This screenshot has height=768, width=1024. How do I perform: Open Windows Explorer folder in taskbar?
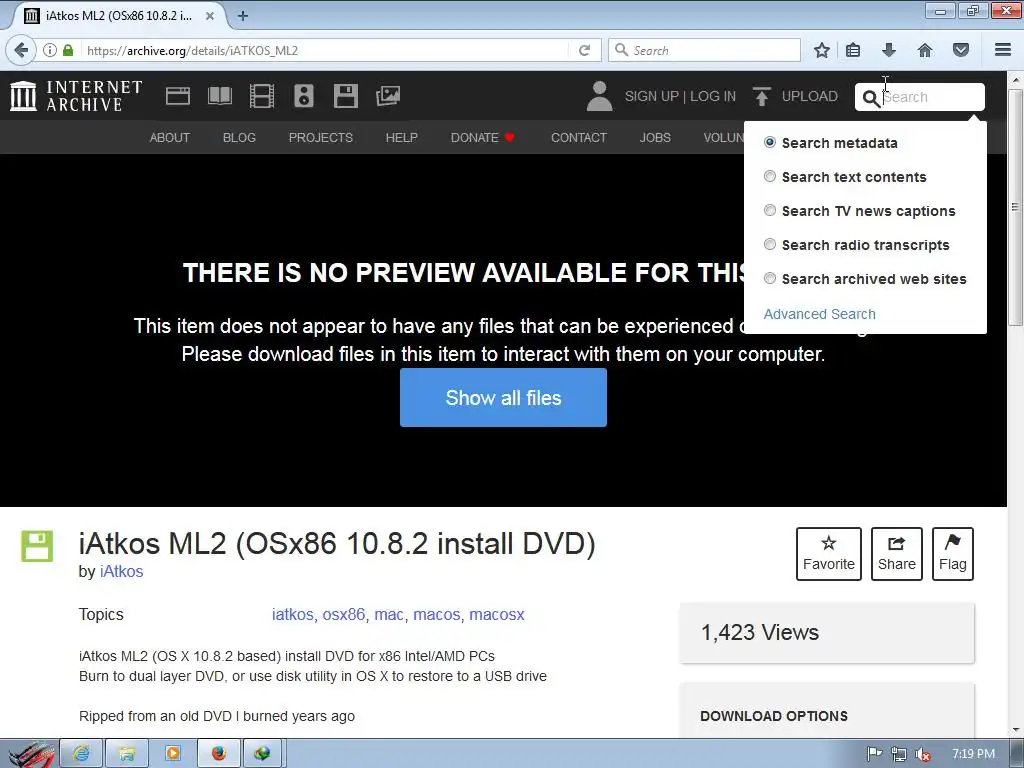(x=127, y=754)
